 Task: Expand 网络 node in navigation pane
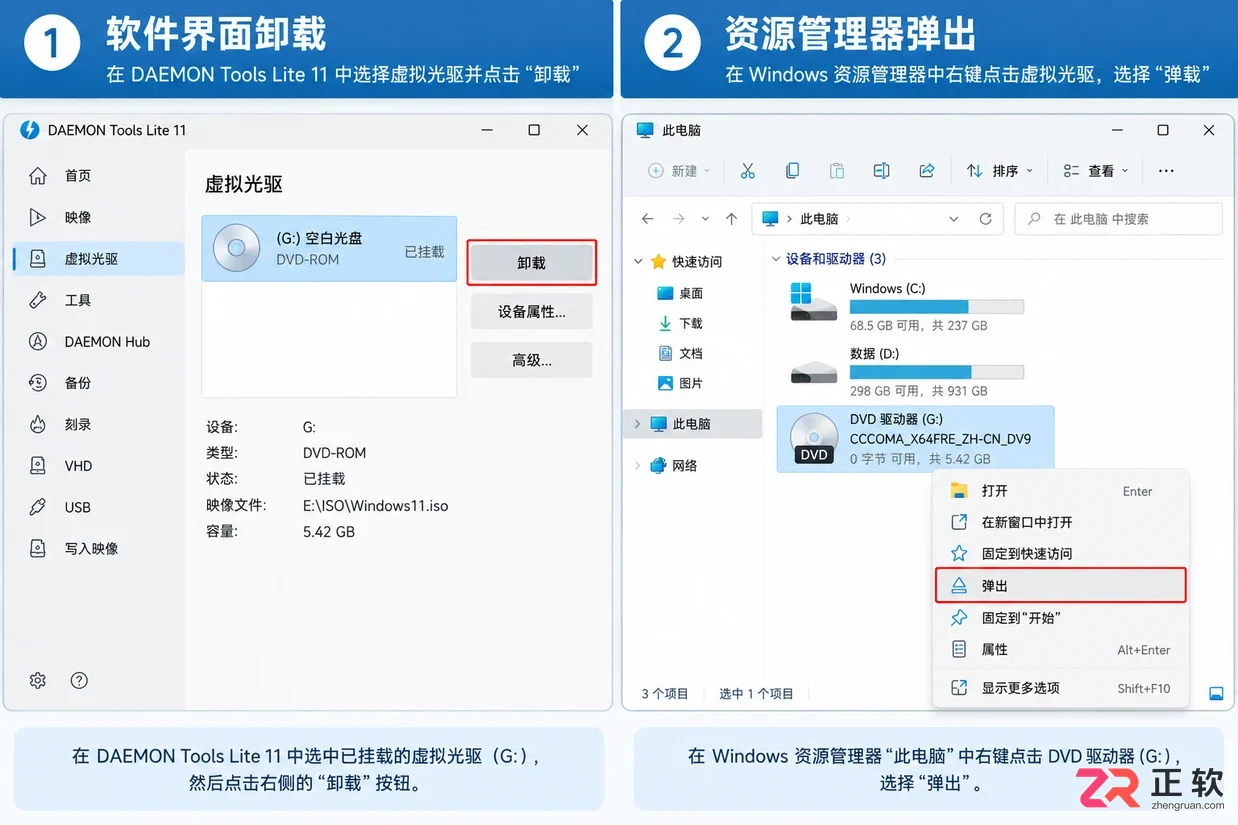click(x=638, y=466)
